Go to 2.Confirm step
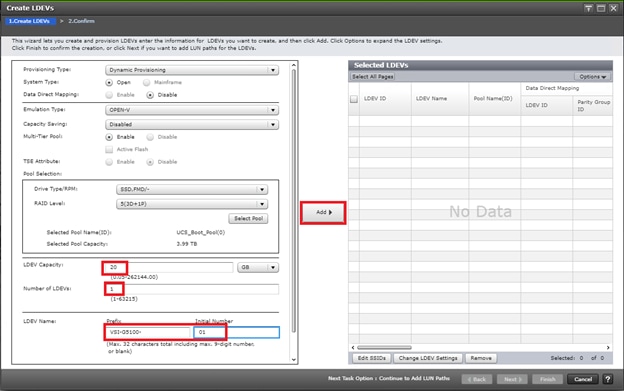 click(x=81, y=21)
